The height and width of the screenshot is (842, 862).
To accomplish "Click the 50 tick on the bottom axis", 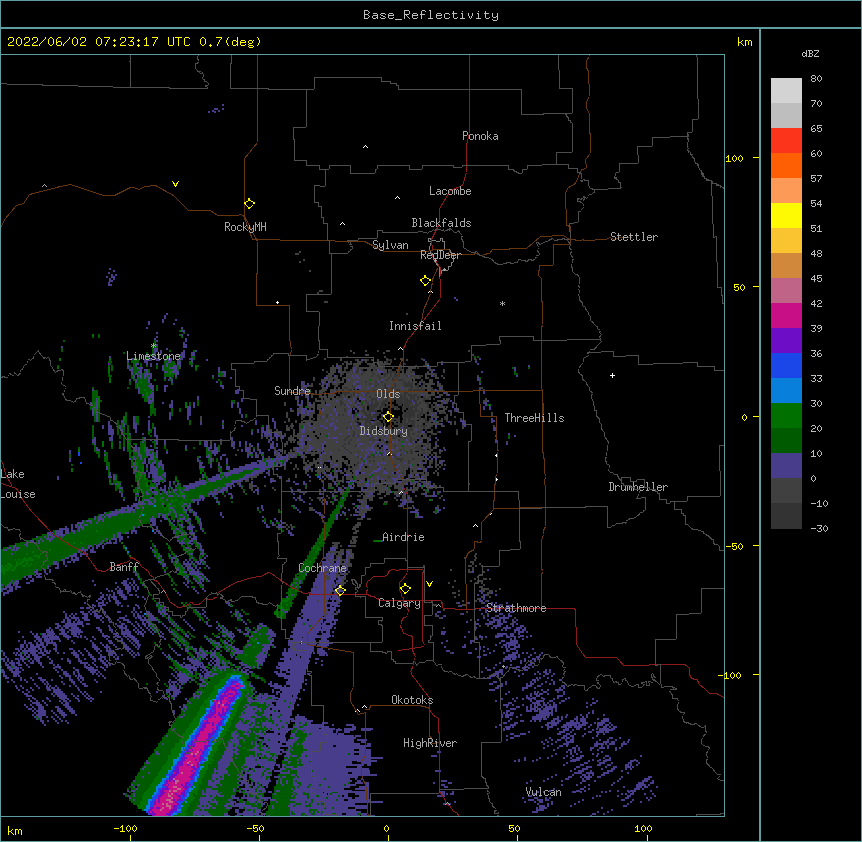I will point(514,828).
